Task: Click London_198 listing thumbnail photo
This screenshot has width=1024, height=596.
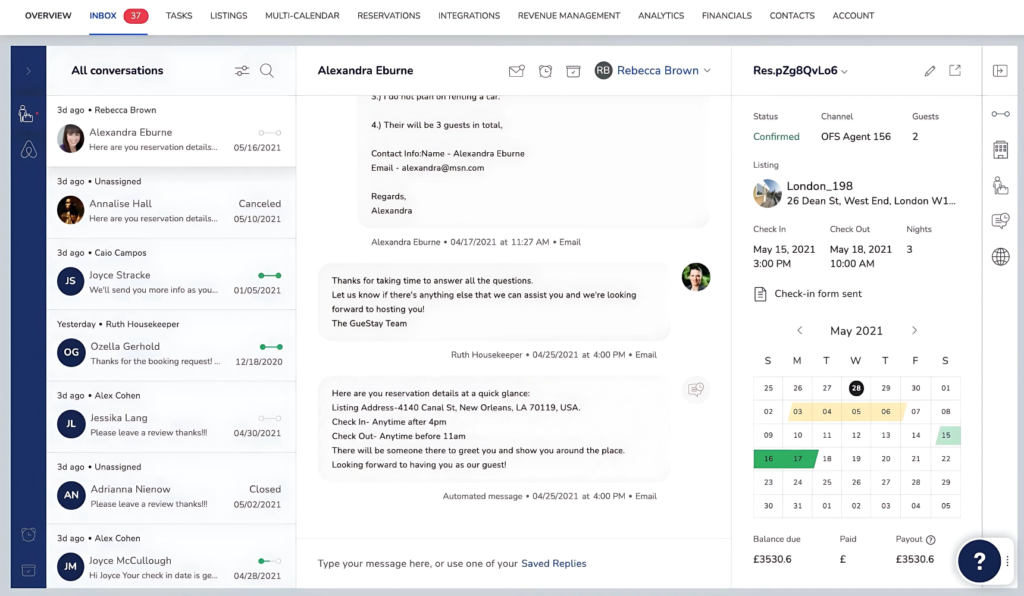Action: click(767, 193)
